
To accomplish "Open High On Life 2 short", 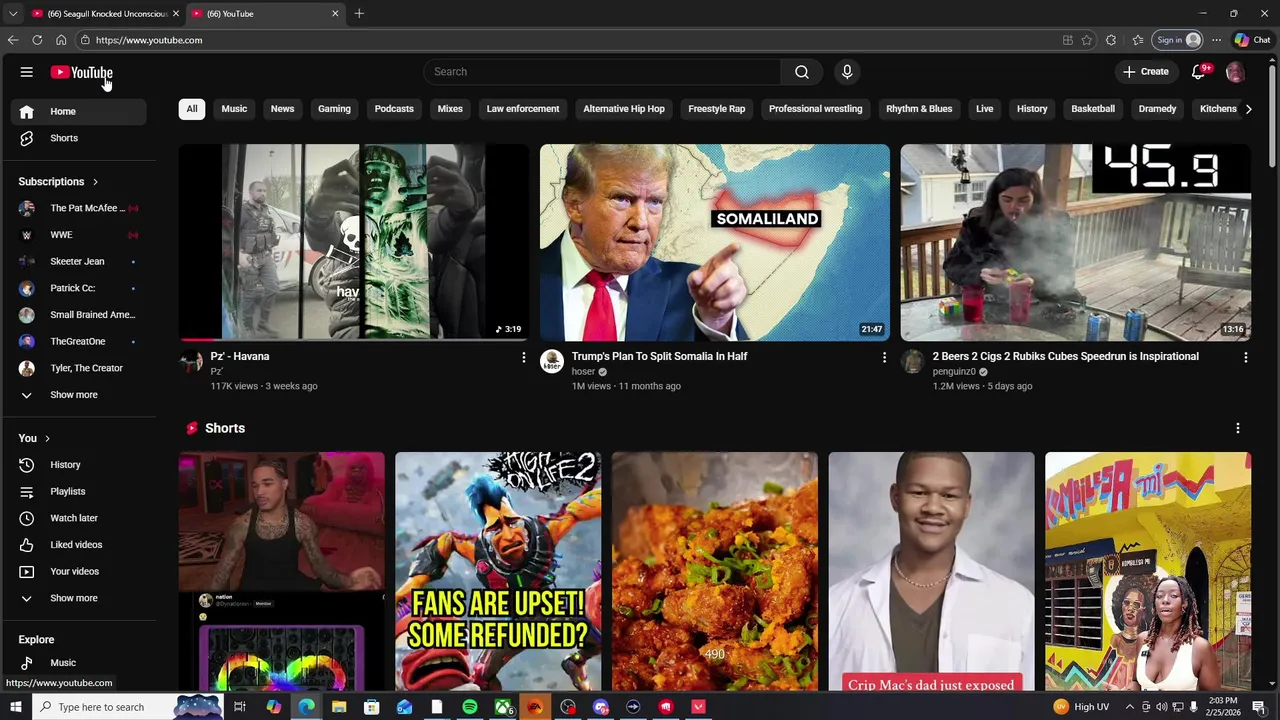I will click(x=498, y=571).
